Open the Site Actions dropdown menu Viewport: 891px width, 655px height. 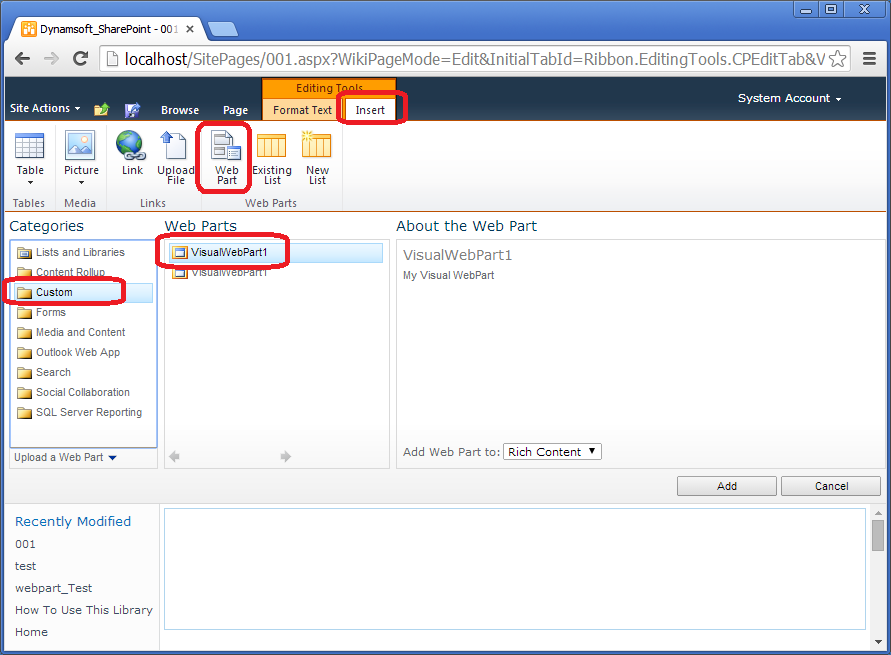(x=45, y=108)
